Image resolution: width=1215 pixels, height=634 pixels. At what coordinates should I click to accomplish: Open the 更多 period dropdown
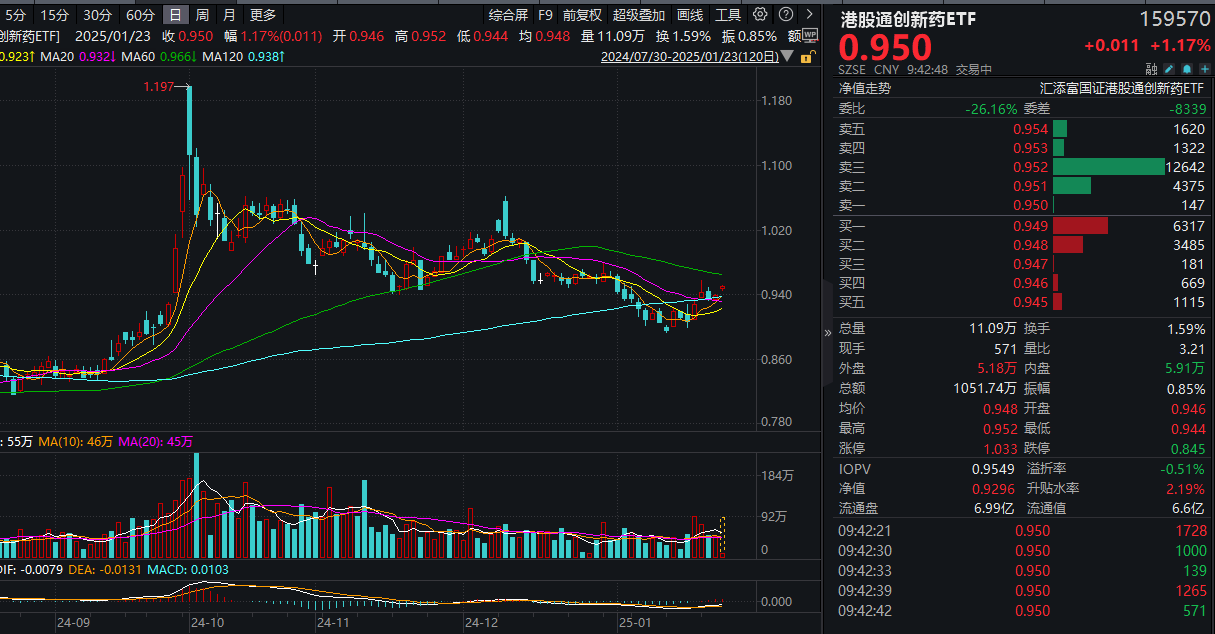262,15
